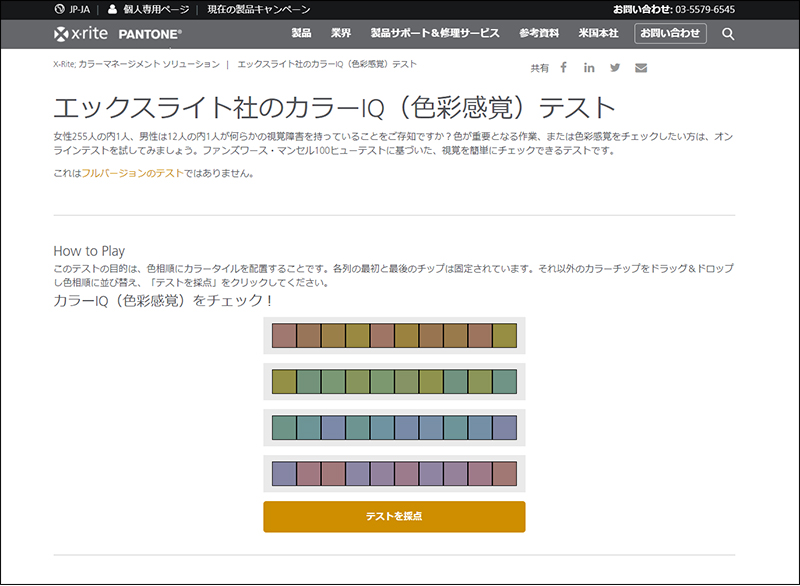Viewport: 800px width, 586px height.
Task: Share page via LinkedIn icon
Action: (x=589, y=67)
